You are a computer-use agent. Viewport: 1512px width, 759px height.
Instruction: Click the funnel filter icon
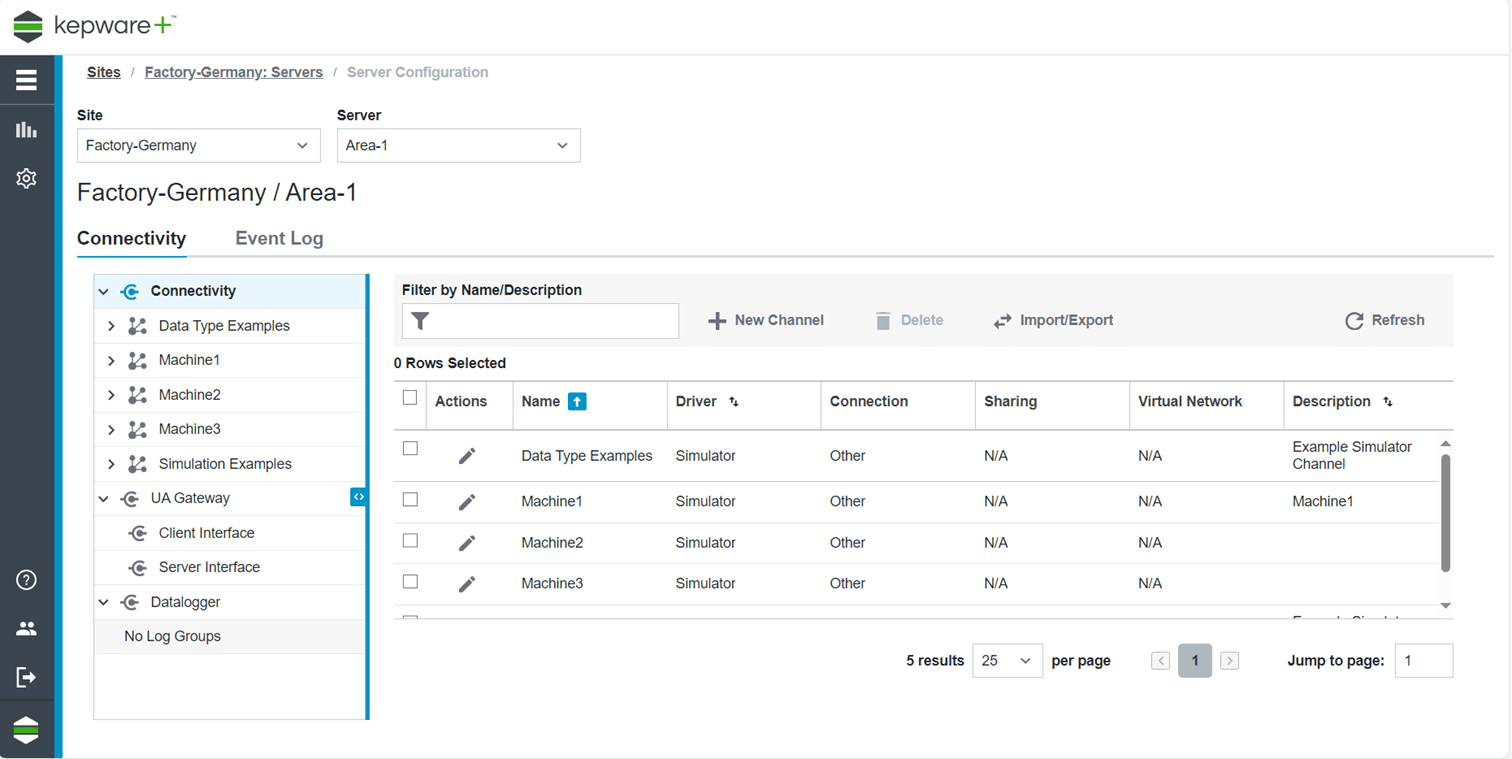pos(421,321)
